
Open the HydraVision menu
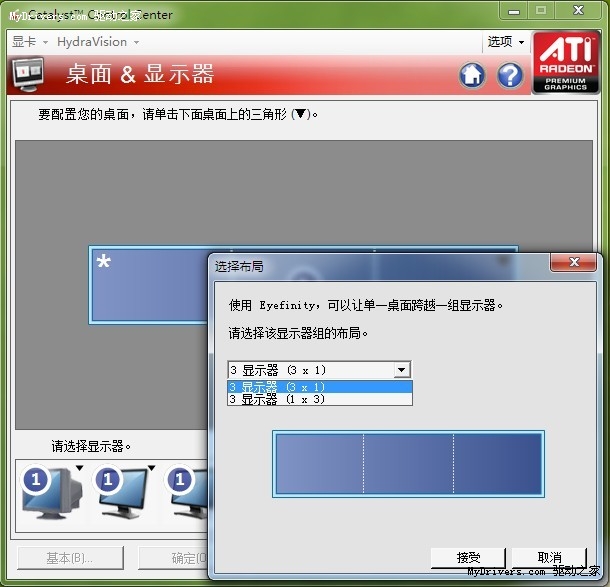click(x=98, y=42)
